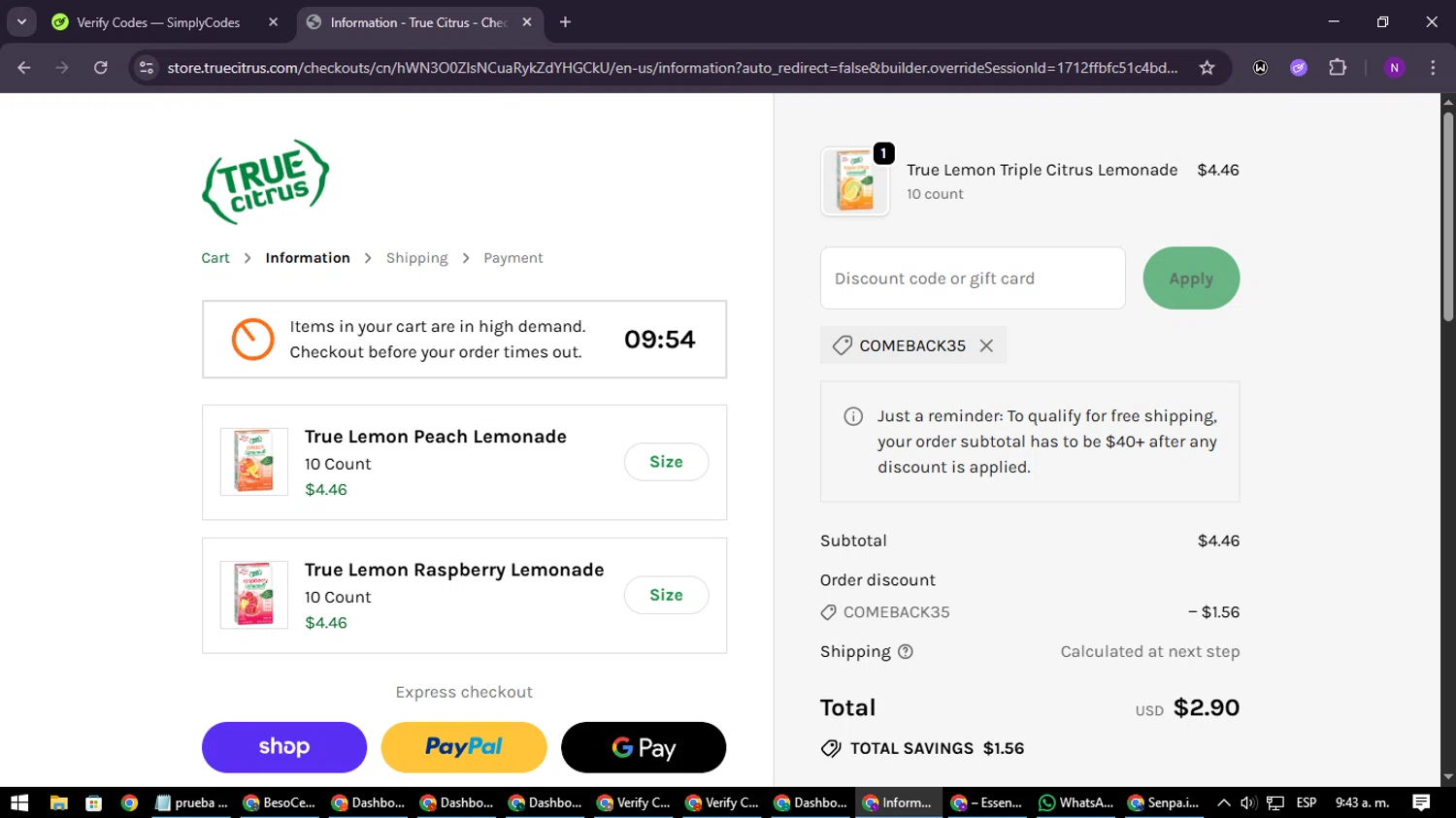Screen dimensions: 1456x818
Task: Click the Discount code or gift card field
Action: pos(973,278)
